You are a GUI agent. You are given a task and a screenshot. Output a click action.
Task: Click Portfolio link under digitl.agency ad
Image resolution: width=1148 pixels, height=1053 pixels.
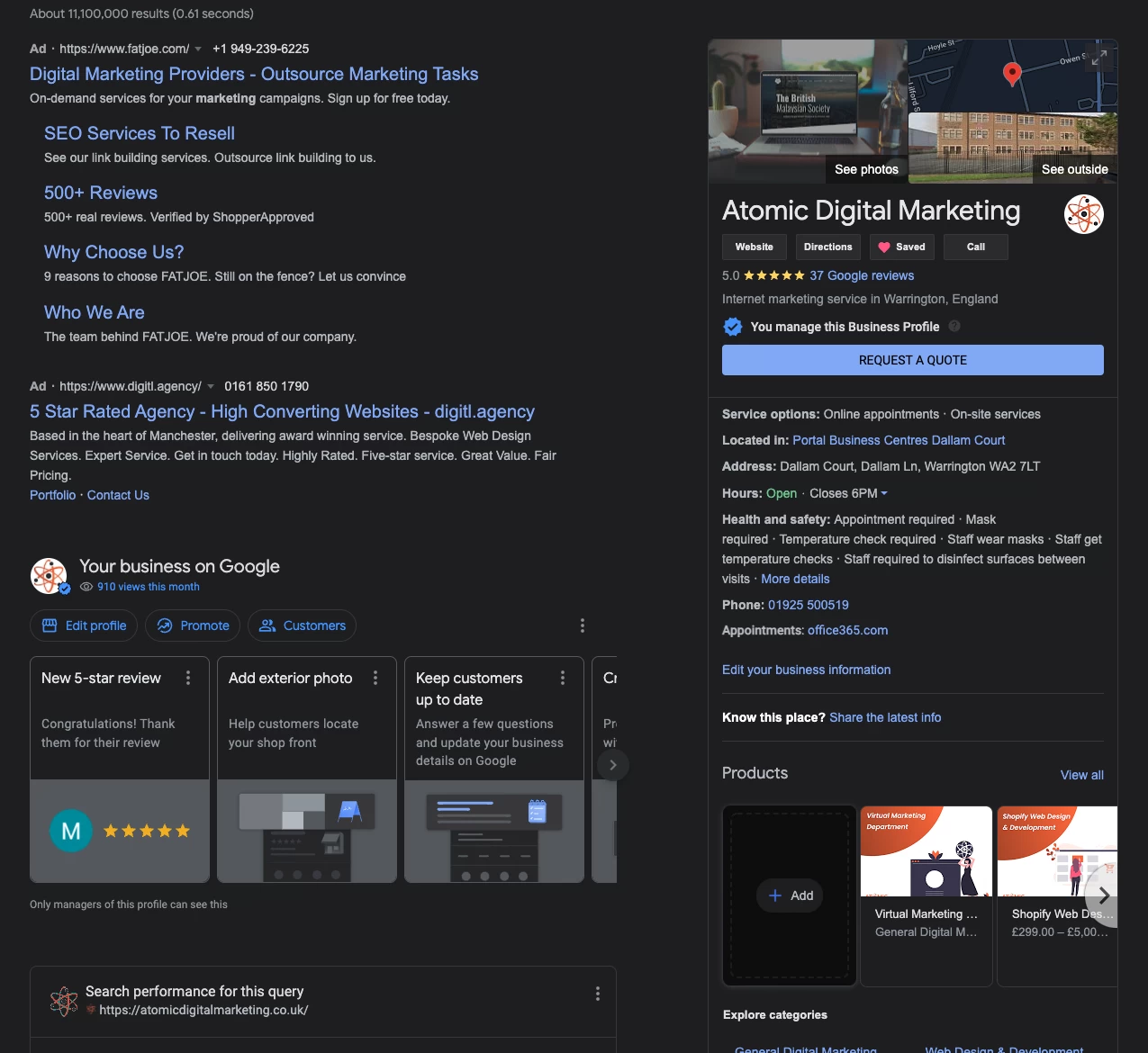[x=53, y=495]
